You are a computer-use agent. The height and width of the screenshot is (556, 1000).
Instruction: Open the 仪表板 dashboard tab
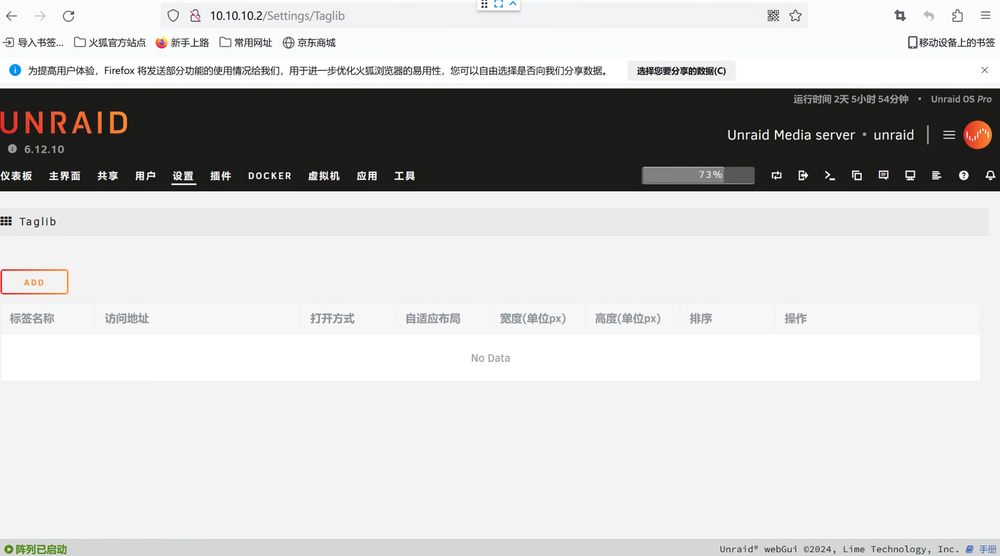pyautogui.click(x=17, y=176)
